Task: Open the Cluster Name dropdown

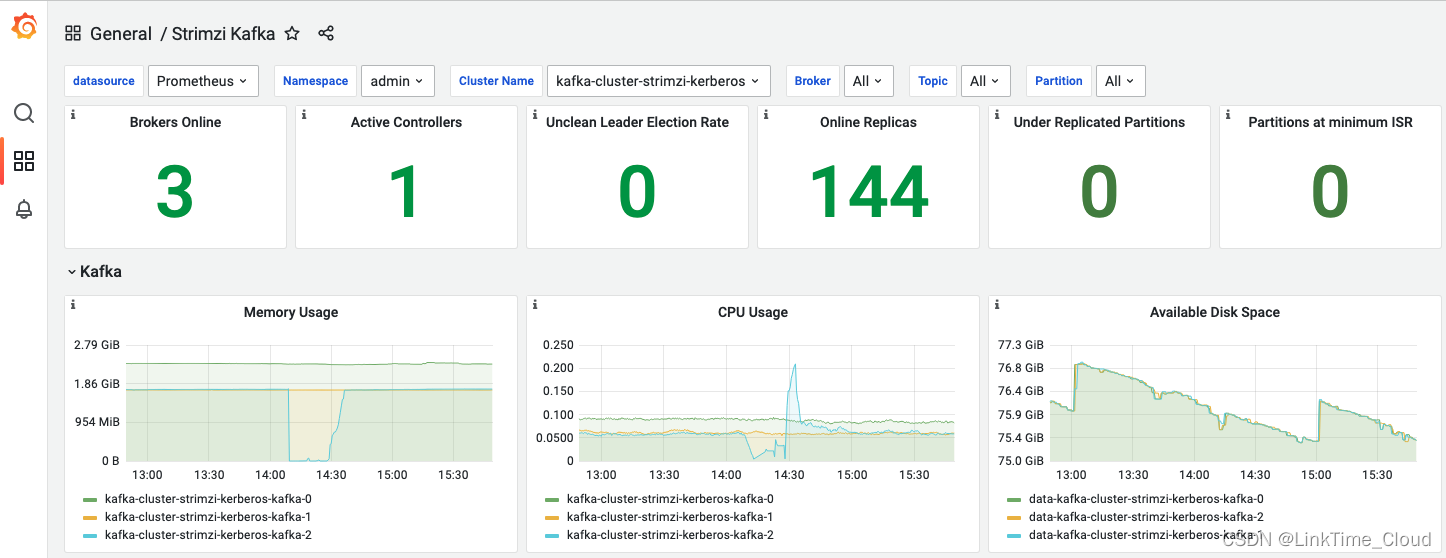Action: point(659,81)
